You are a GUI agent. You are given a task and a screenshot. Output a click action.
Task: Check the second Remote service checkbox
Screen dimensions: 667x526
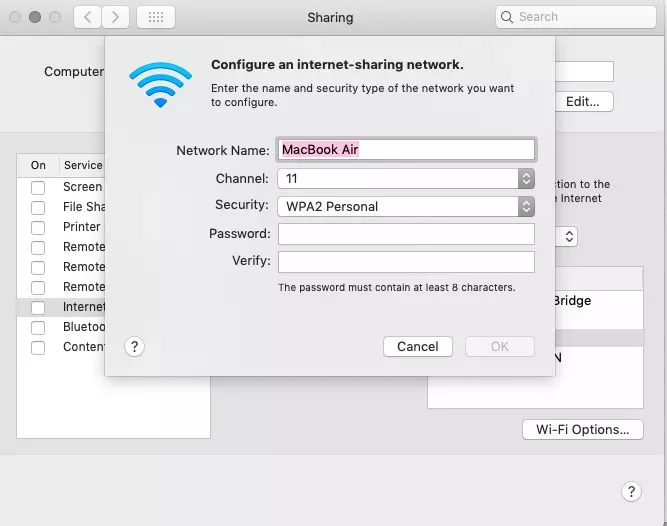click(x=38, y=267)
